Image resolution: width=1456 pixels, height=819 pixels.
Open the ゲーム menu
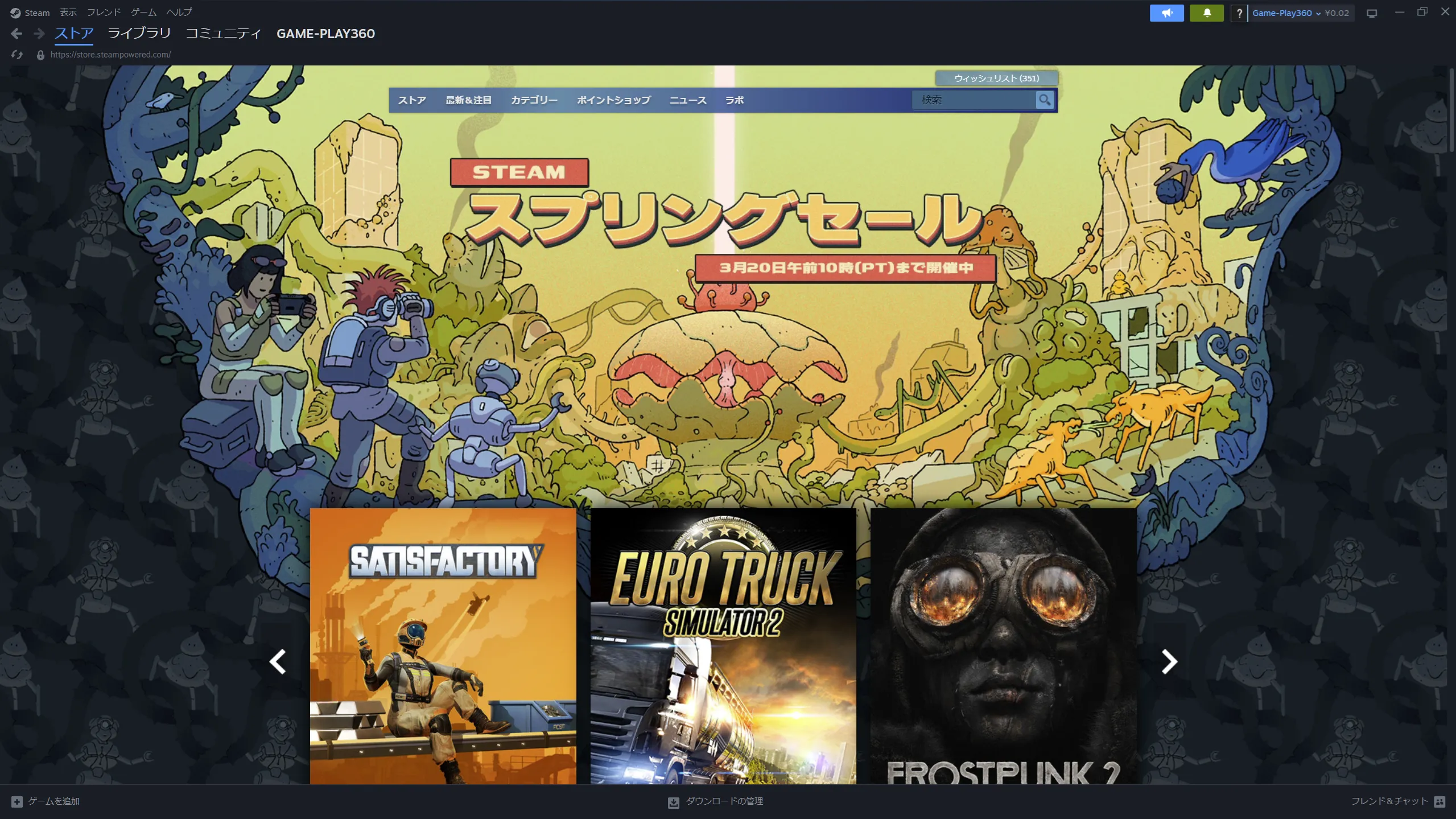click(143, 12)
